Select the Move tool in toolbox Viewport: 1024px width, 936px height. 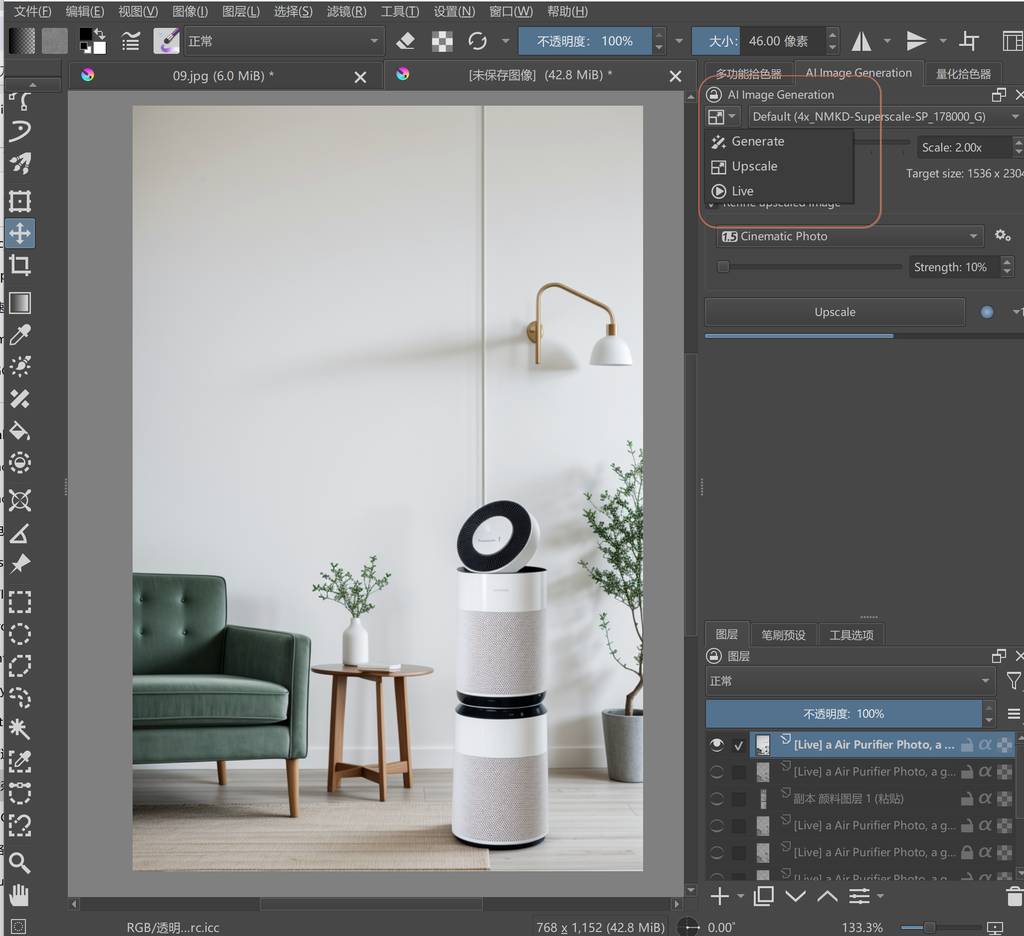pos(20,233)
